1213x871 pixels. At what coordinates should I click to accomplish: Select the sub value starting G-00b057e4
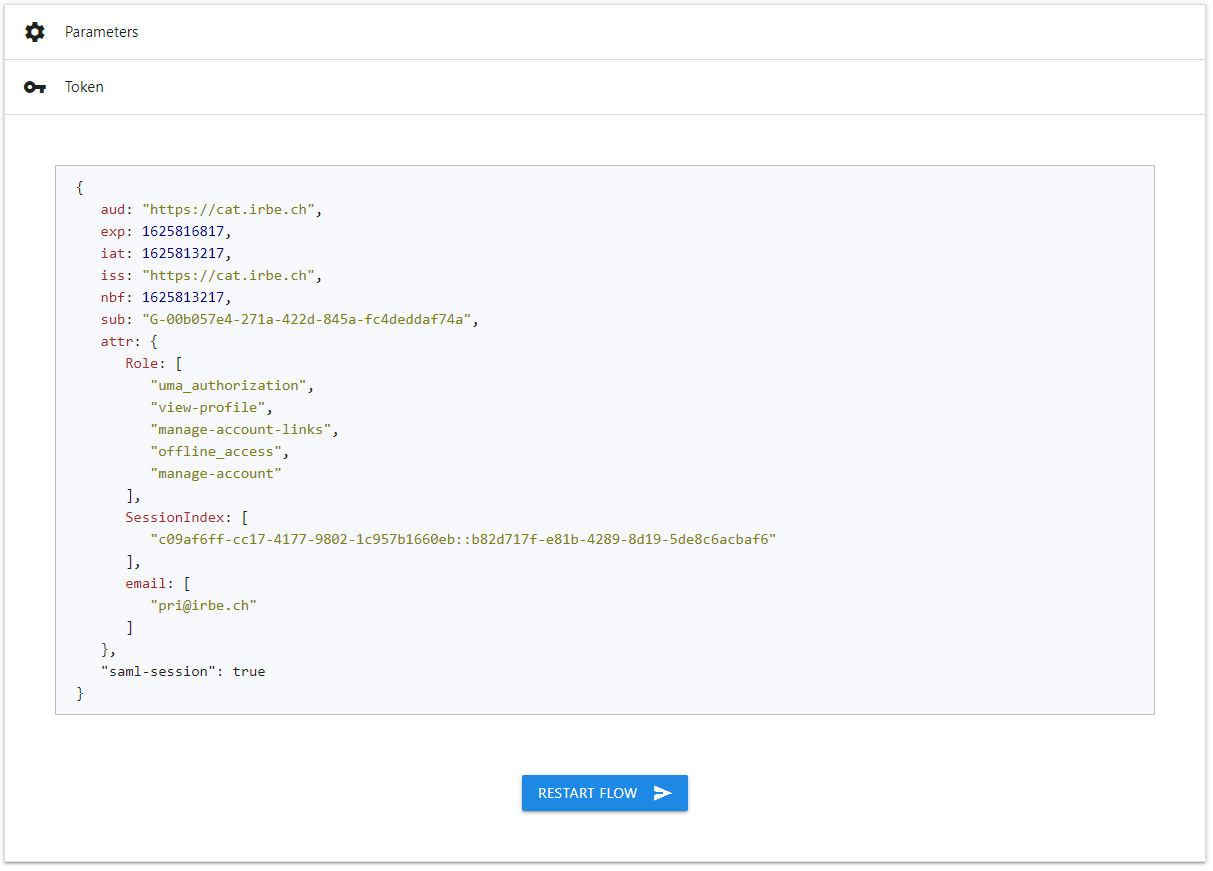(x=308, y=320)
